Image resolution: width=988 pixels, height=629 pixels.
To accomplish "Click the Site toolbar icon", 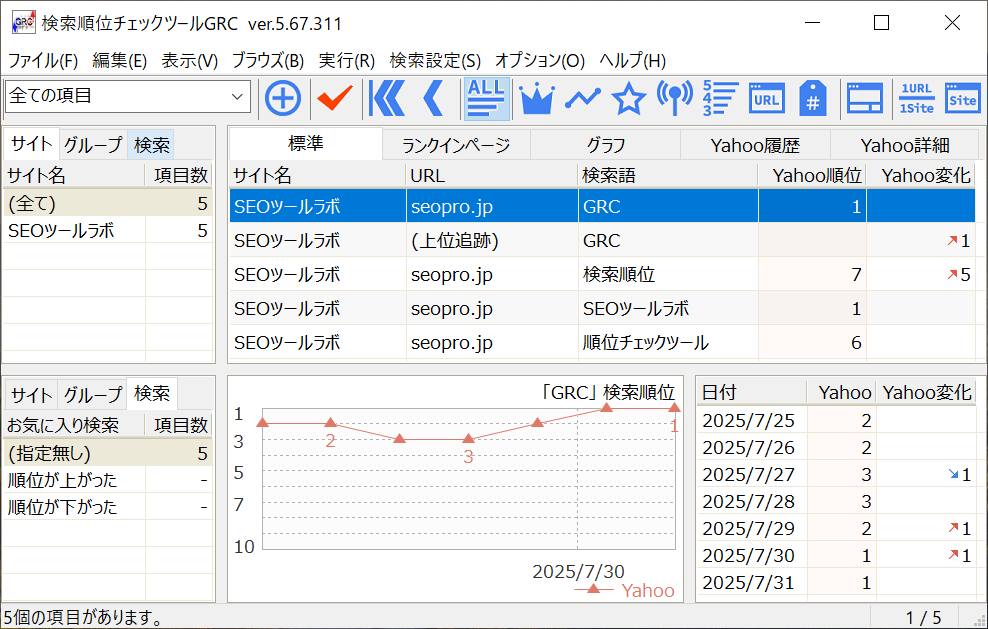I will coord(963,98).
